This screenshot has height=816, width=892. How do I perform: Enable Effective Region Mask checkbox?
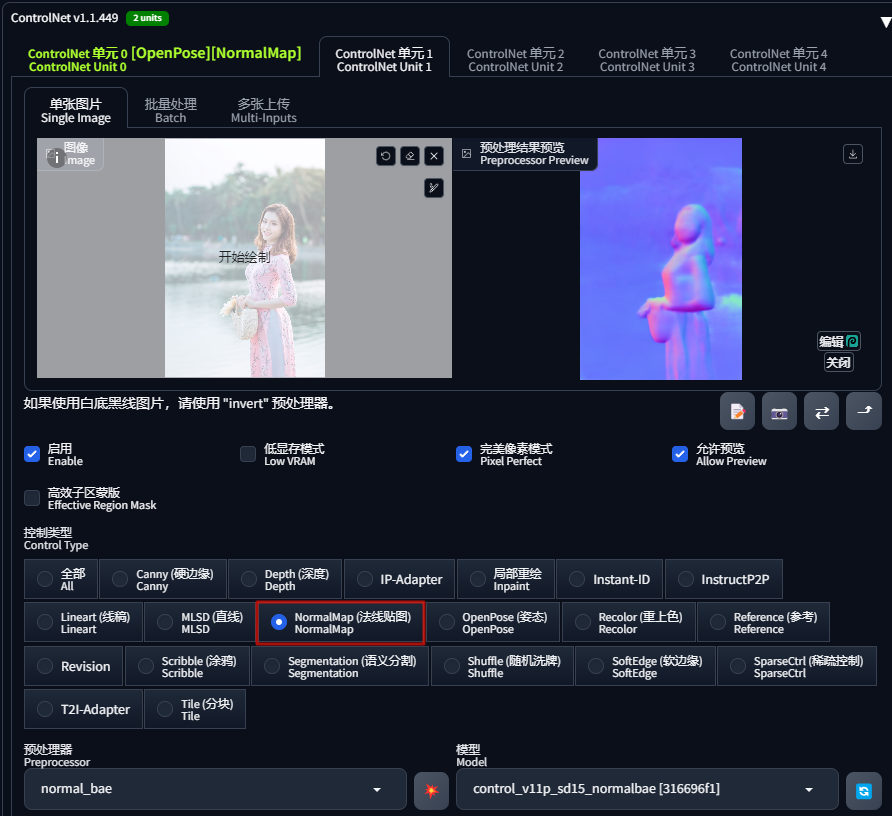(x=32, y=498)
